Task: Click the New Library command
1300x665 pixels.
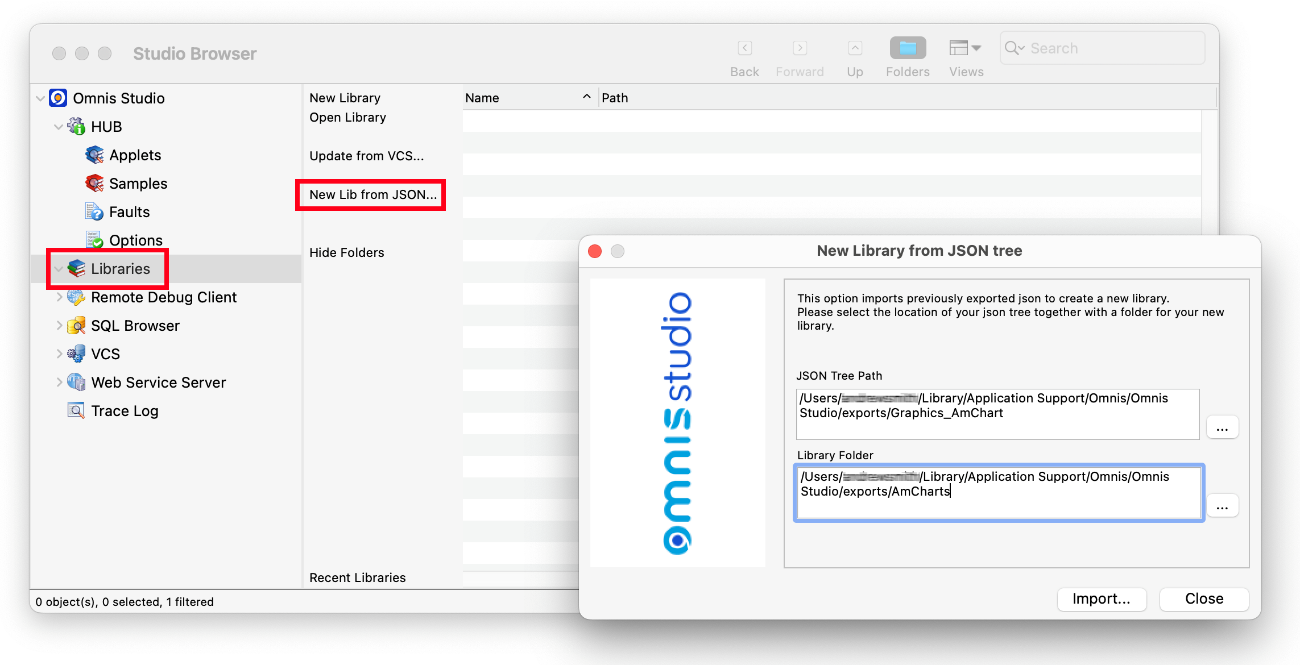Action: [345, 98]
